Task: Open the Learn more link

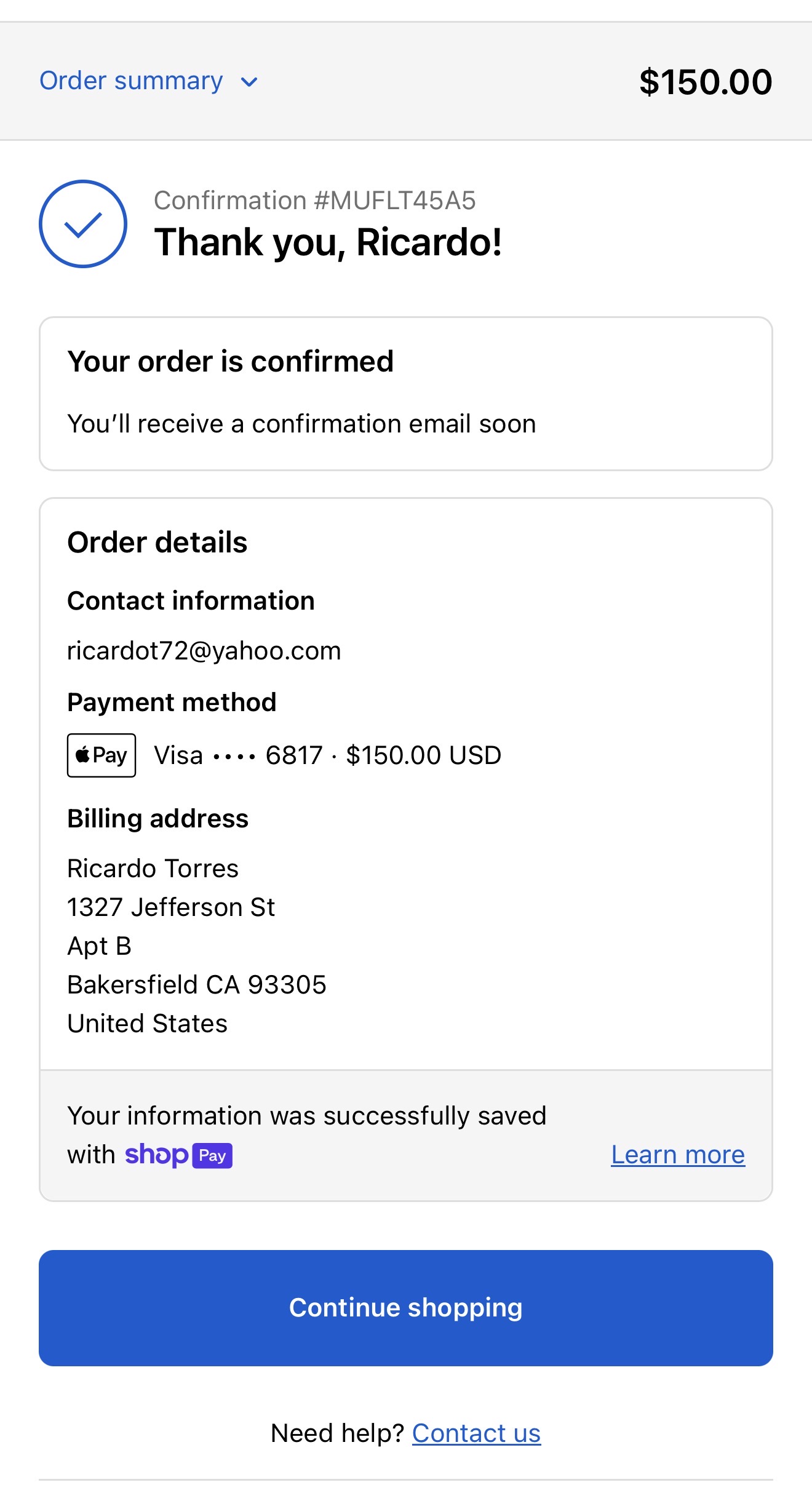Action: click(677, 1155)
